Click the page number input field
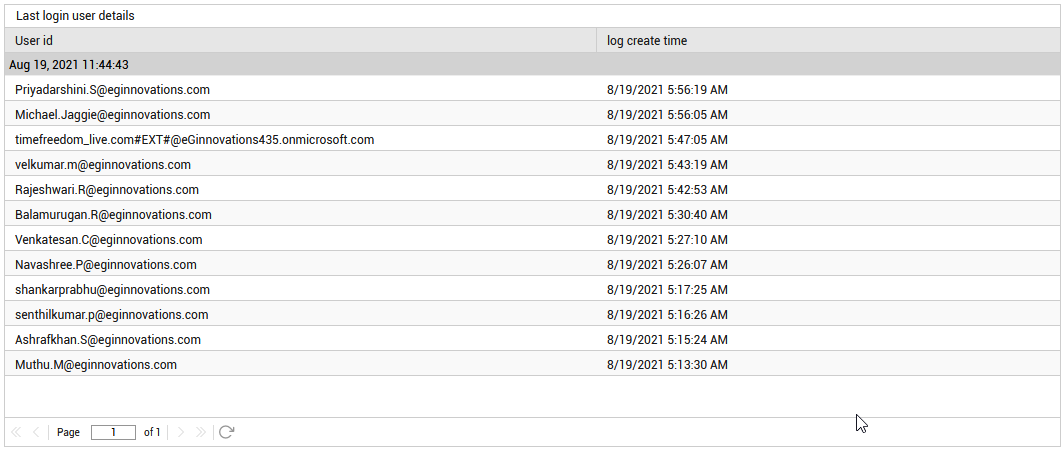Viewport: 1064px width, 451px height. tap(113, 432)
